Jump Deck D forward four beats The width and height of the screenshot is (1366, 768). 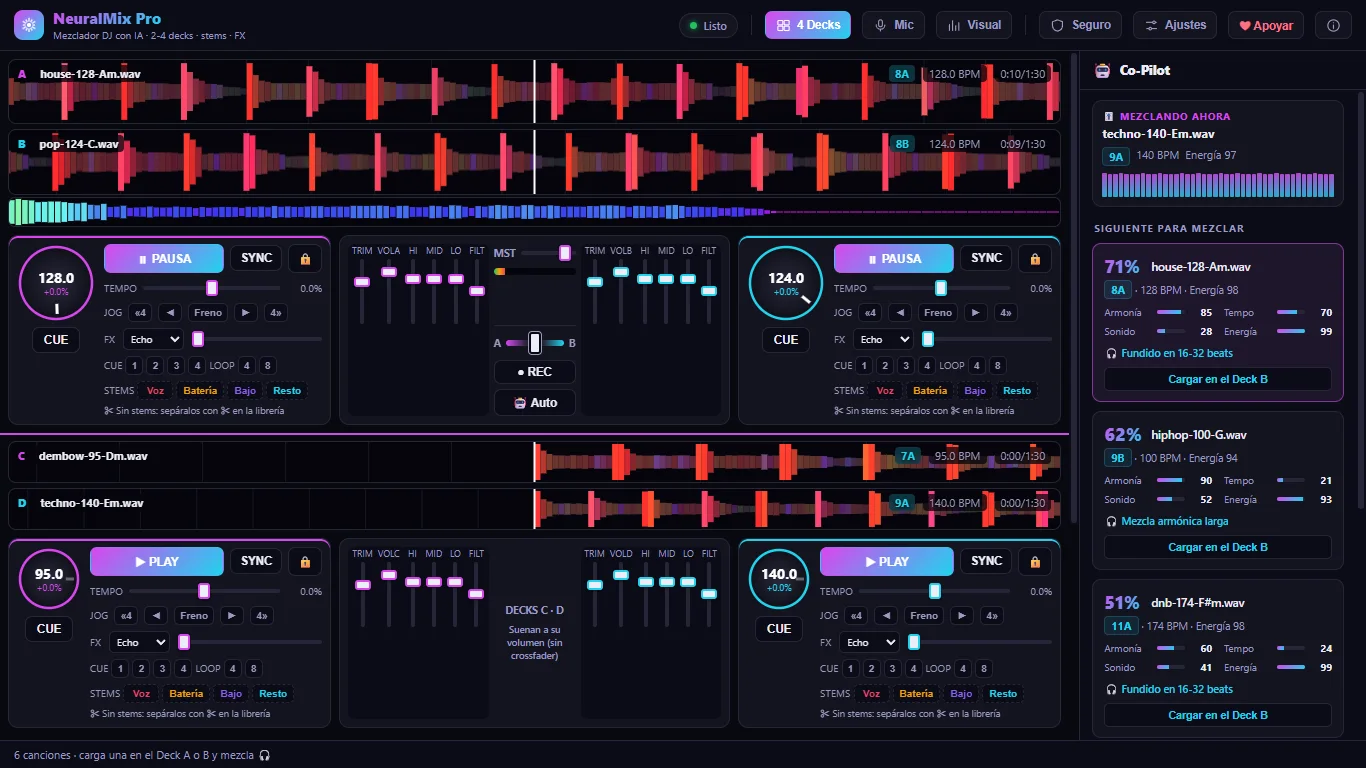point(992,616)
